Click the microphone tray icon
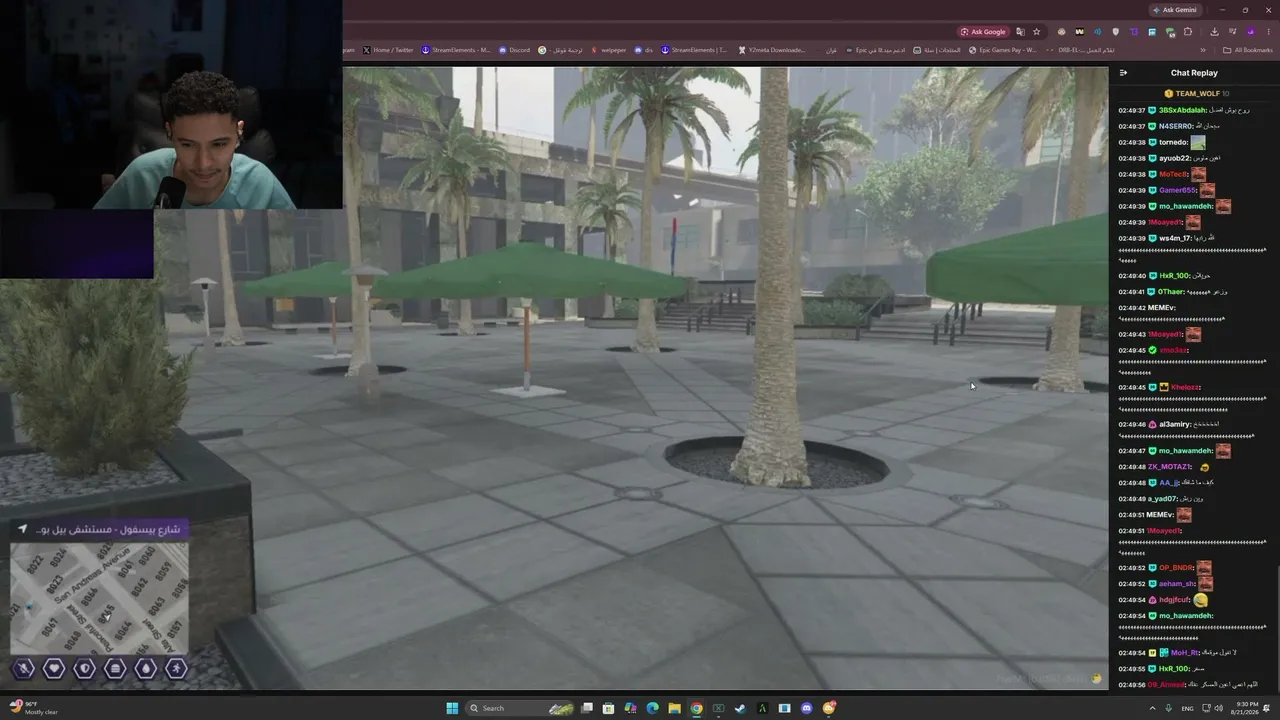 point(1169,708)
